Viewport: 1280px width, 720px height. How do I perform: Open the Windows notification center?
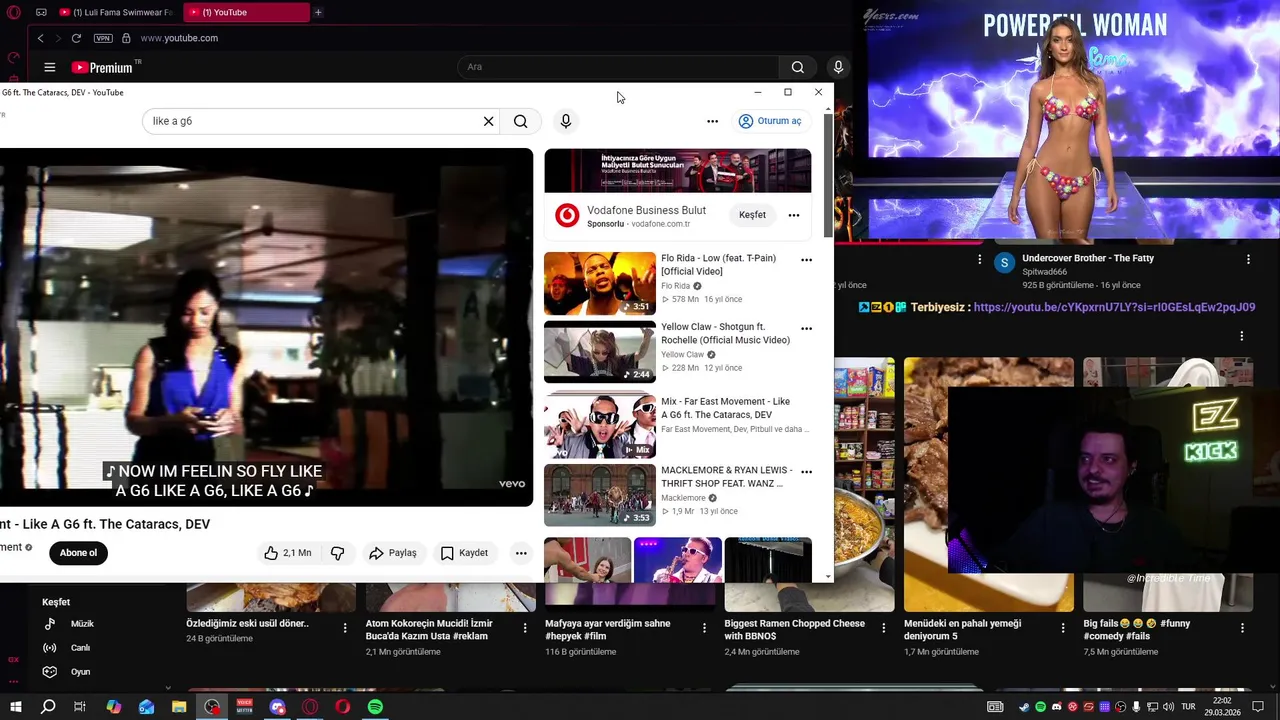1258,707
